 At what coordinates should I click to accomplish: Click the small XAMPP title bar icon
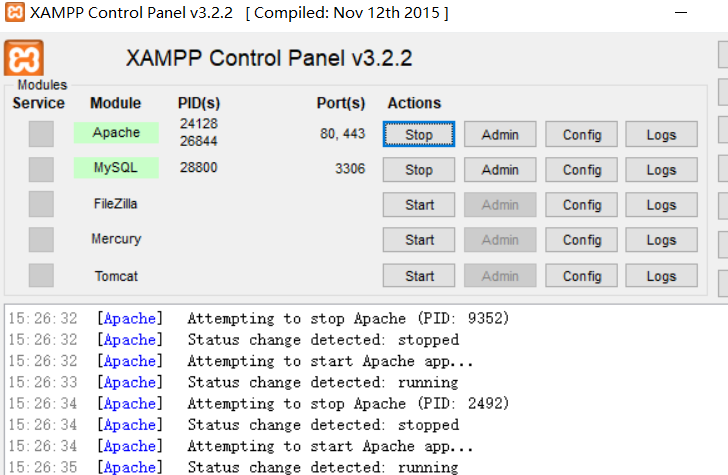tap(14, 12)
